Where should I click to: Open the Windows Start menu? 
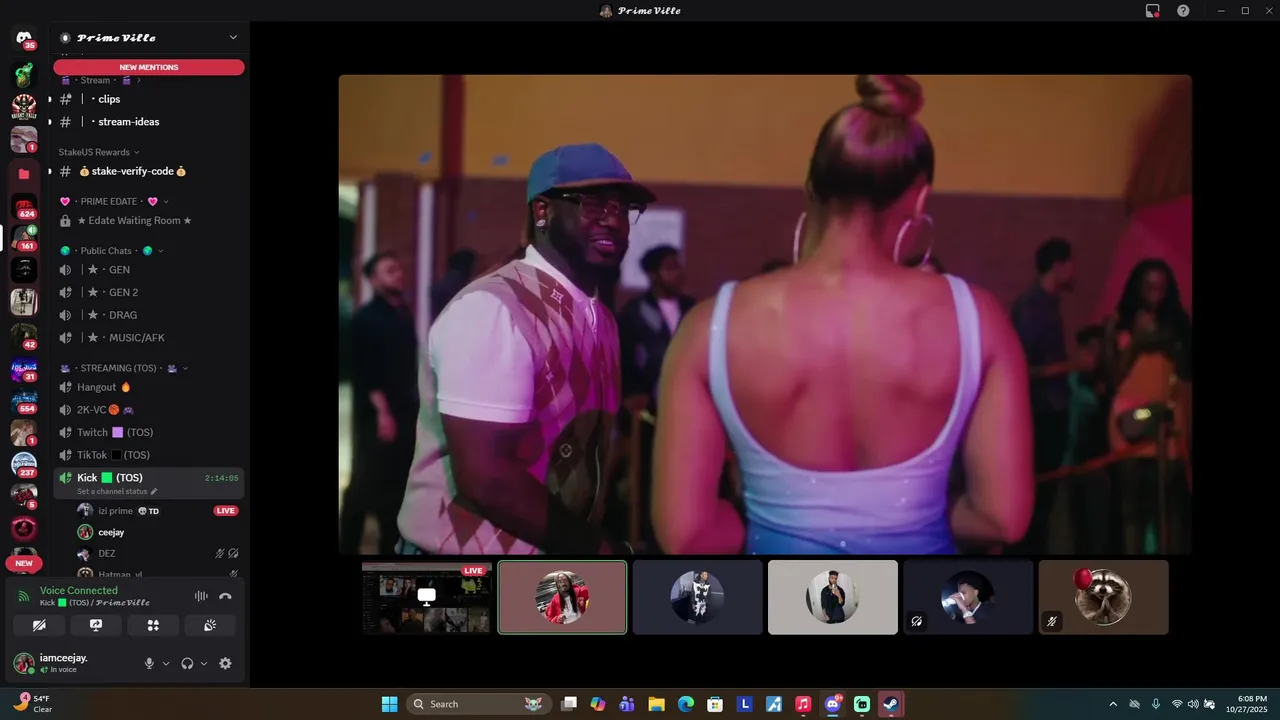(389, 704)
